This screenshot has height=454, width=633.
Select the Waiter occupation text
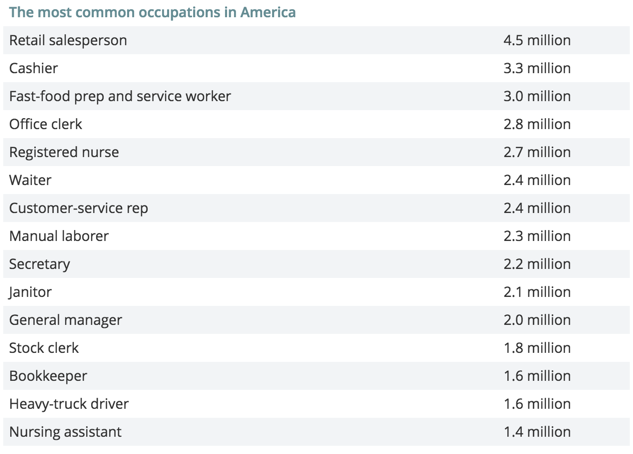click(x=30, y=180)
